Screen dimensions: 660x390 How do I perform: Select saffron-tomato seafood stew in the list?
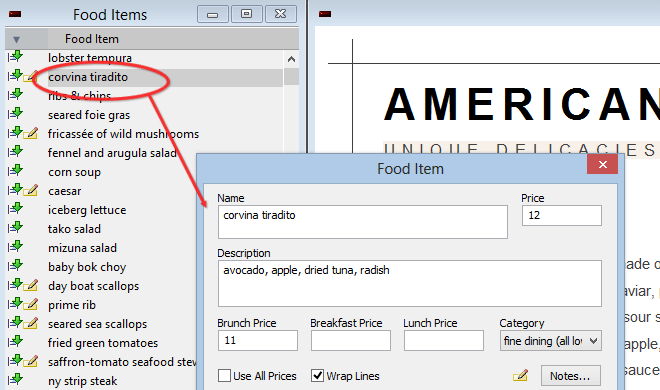tap(122, 362)
